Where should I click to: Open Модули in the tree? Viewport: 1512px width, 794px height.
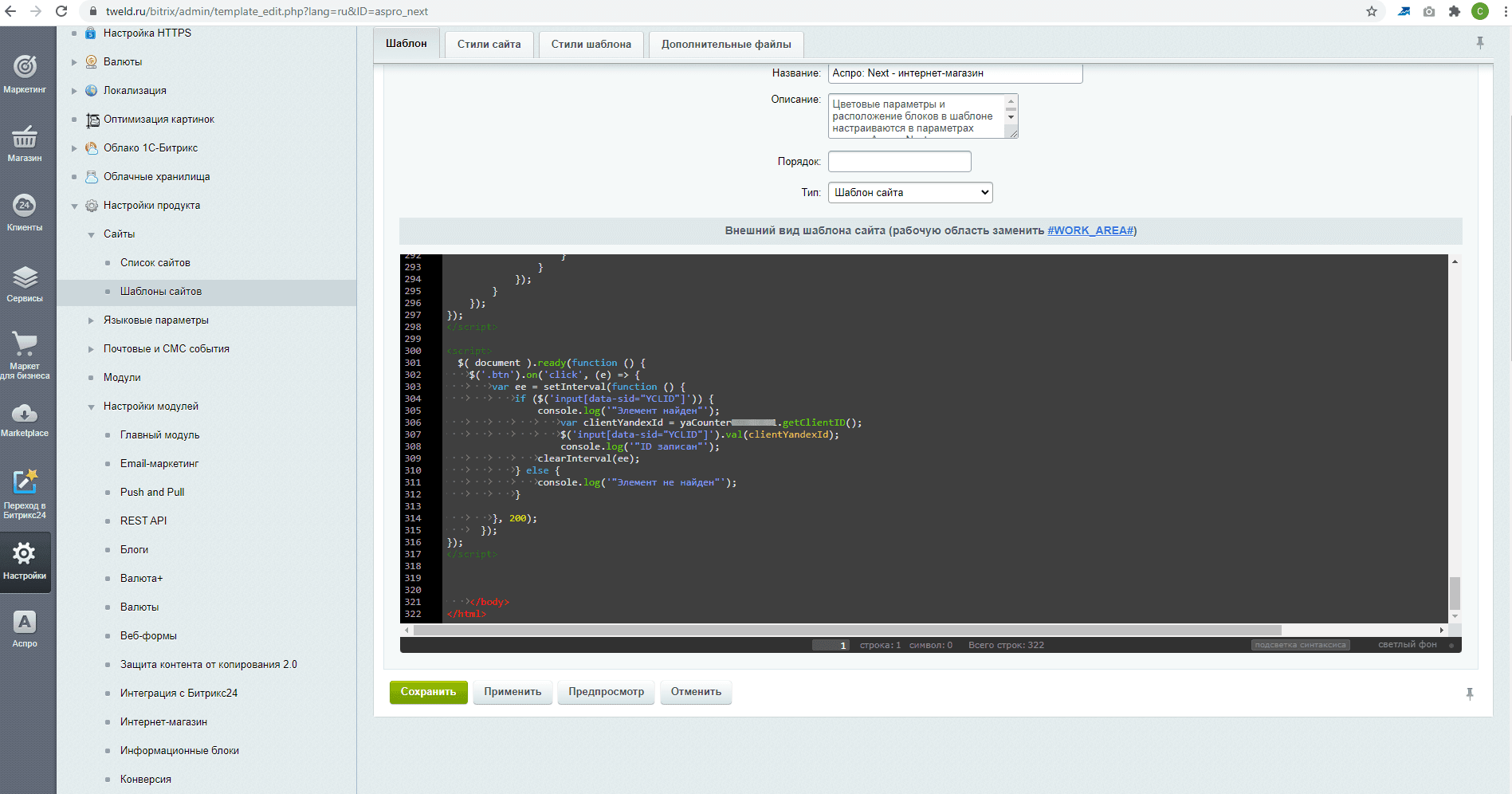tap(122, 378)
